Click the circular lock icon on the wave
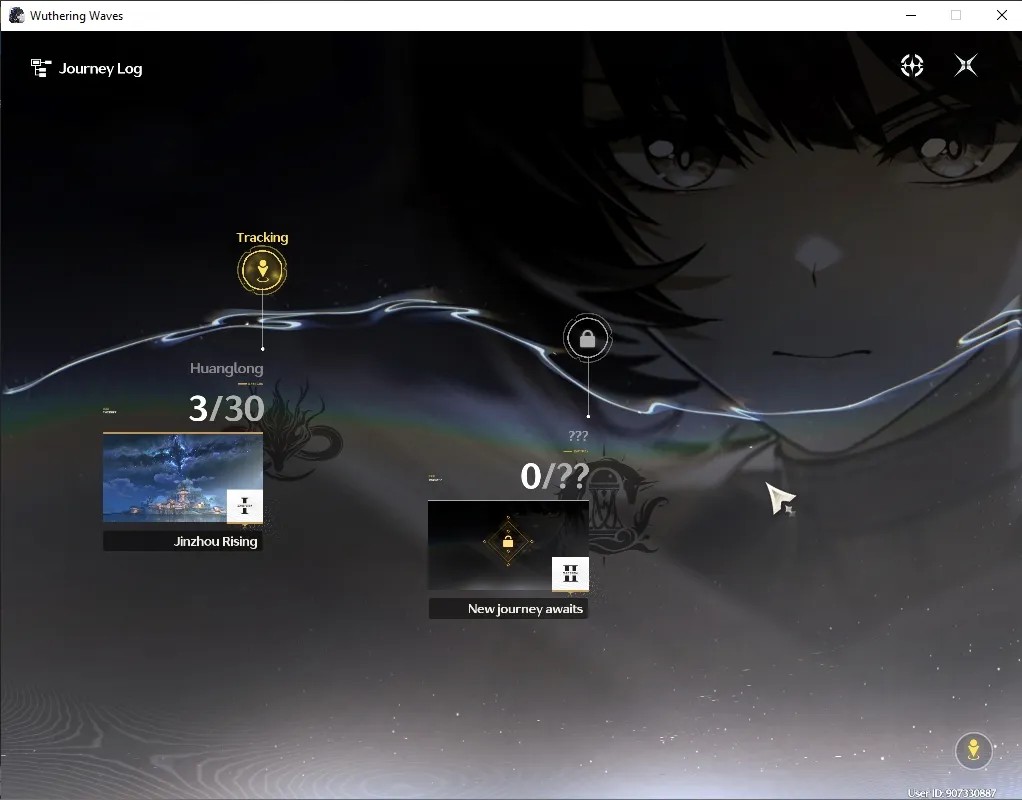This screenshot has width=1022, height=800. tap(587, 338)
